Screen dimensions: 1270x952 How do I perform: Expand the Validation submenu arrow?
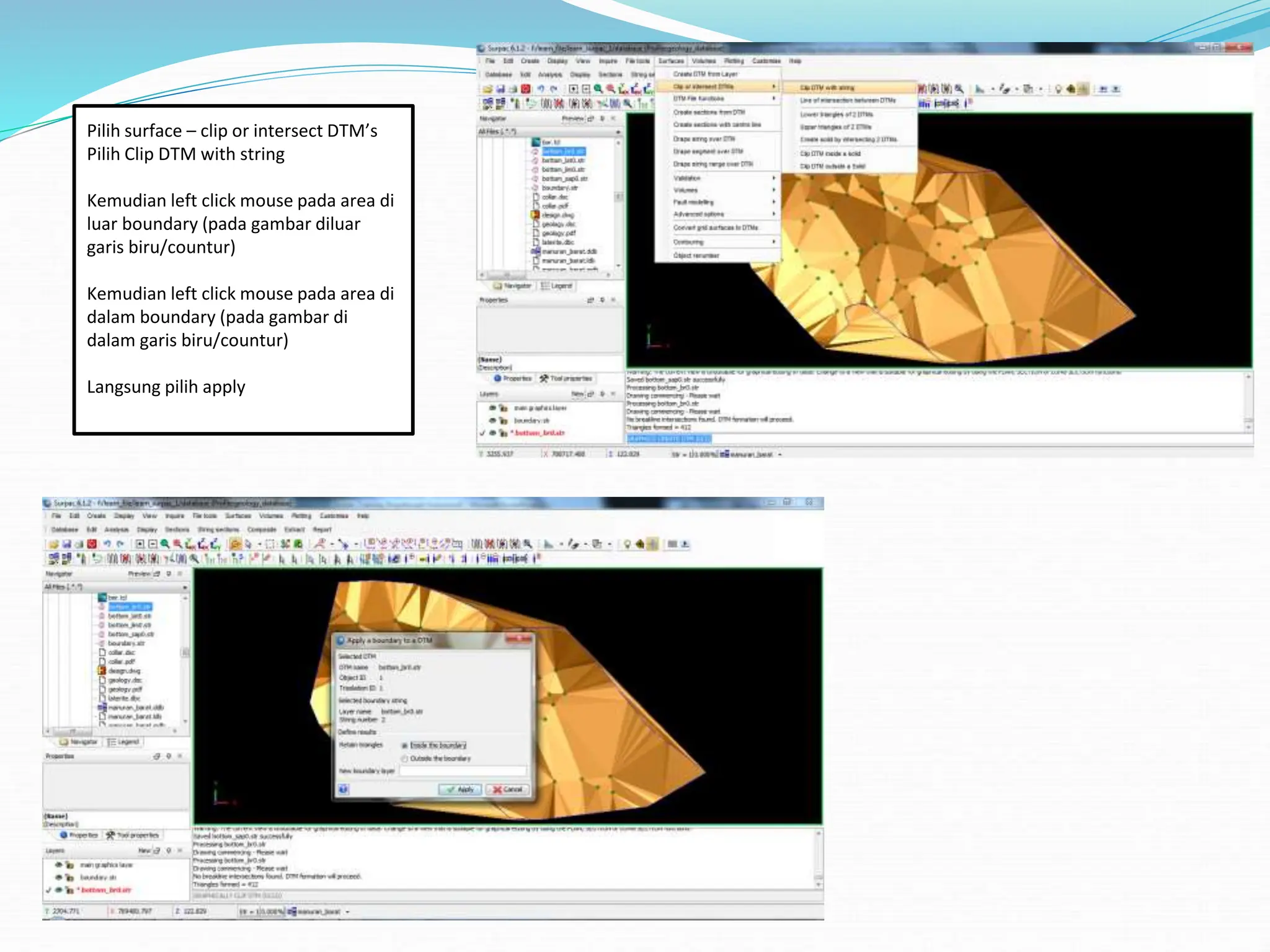(x=774, y=178)
